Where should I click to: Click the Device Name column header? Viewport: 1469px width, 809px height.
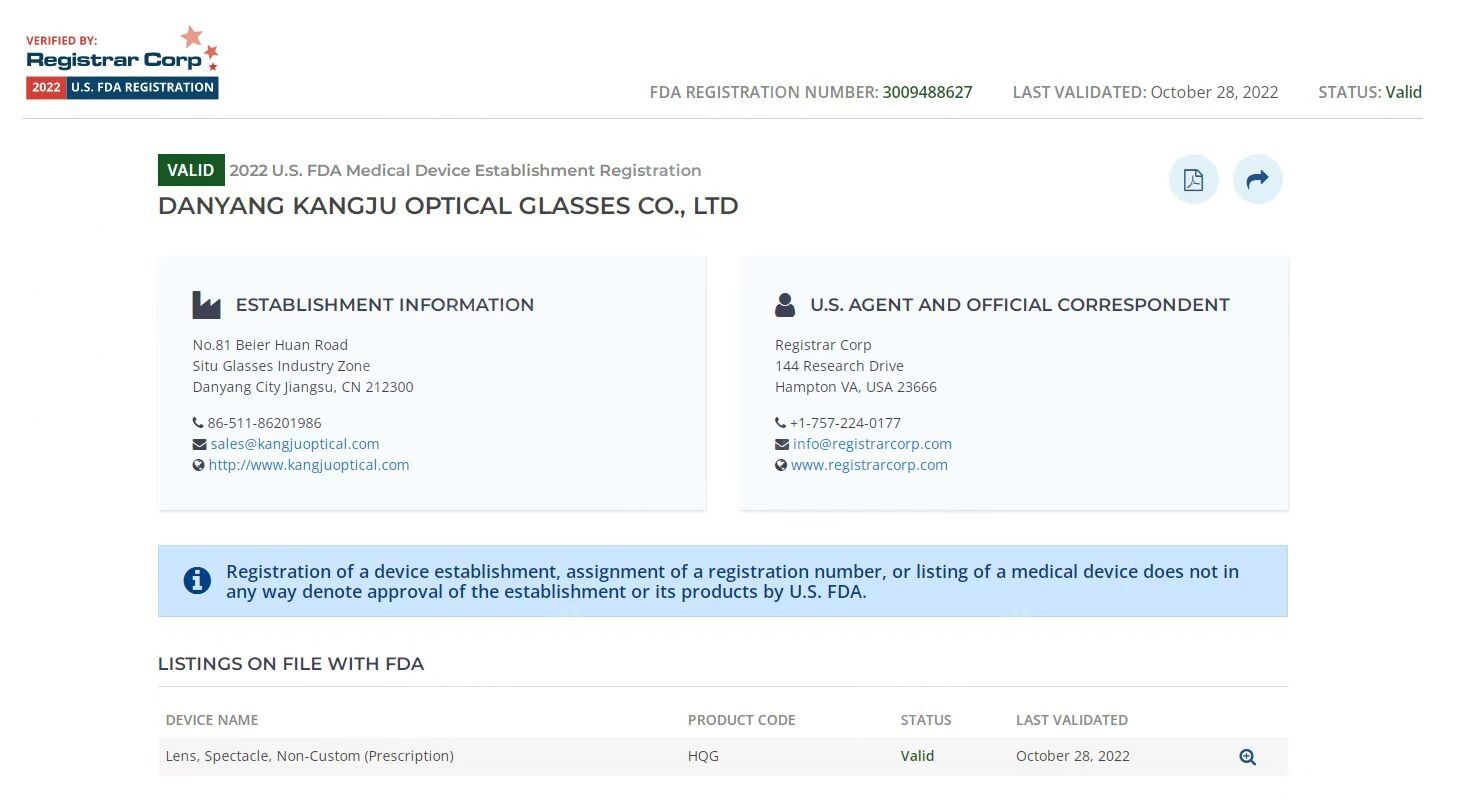[x=212, y=720]
